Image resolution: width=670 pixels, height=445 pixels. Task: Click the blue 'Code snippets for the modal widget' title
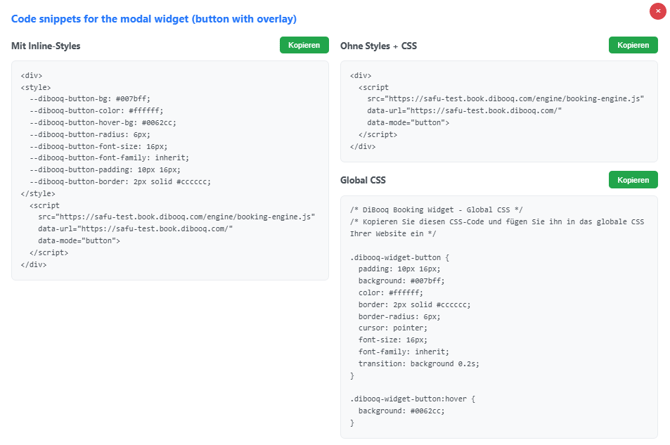(154, 19)
